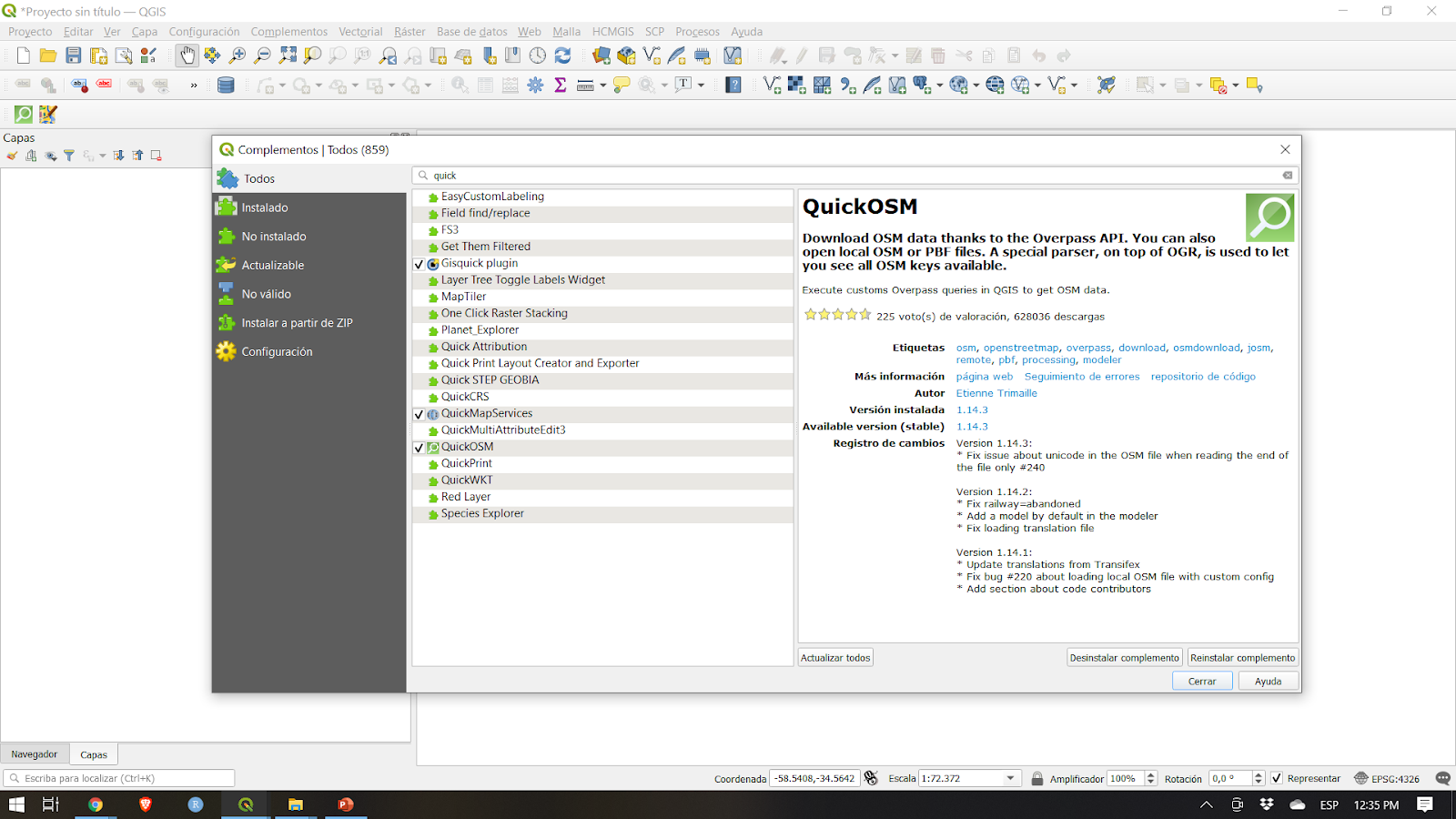Image resolution: width=1456 pixels, height=819 pixels.
Task: Click the Coordenada input field
Action: tap(814, 778)
